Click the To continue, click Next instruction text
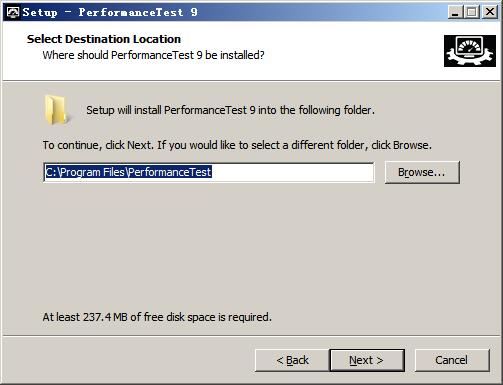This screenshot has width=503, height=385. coord(237,145)
